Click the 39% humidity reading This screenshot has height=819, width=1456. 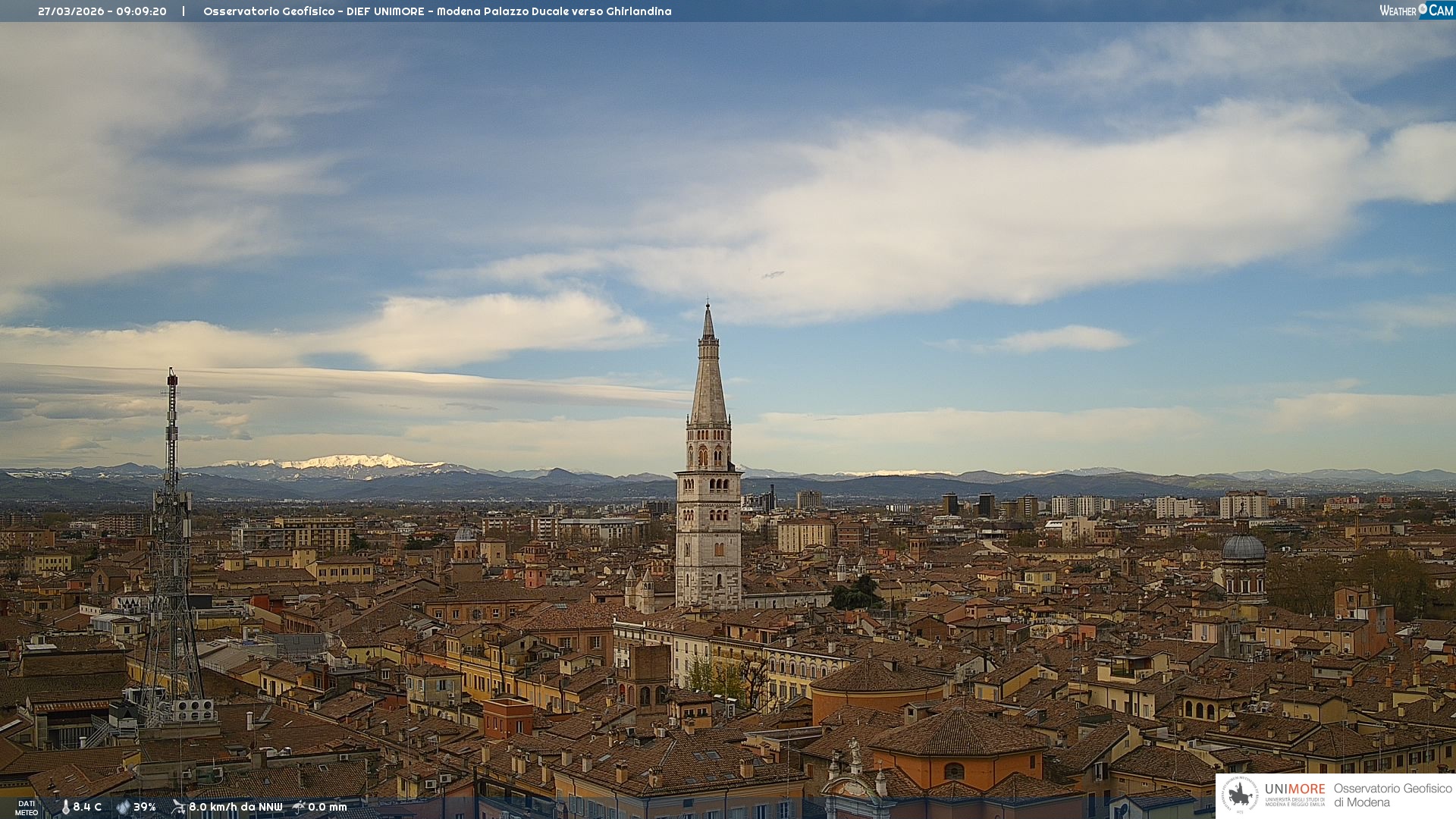tap(145, 807)
